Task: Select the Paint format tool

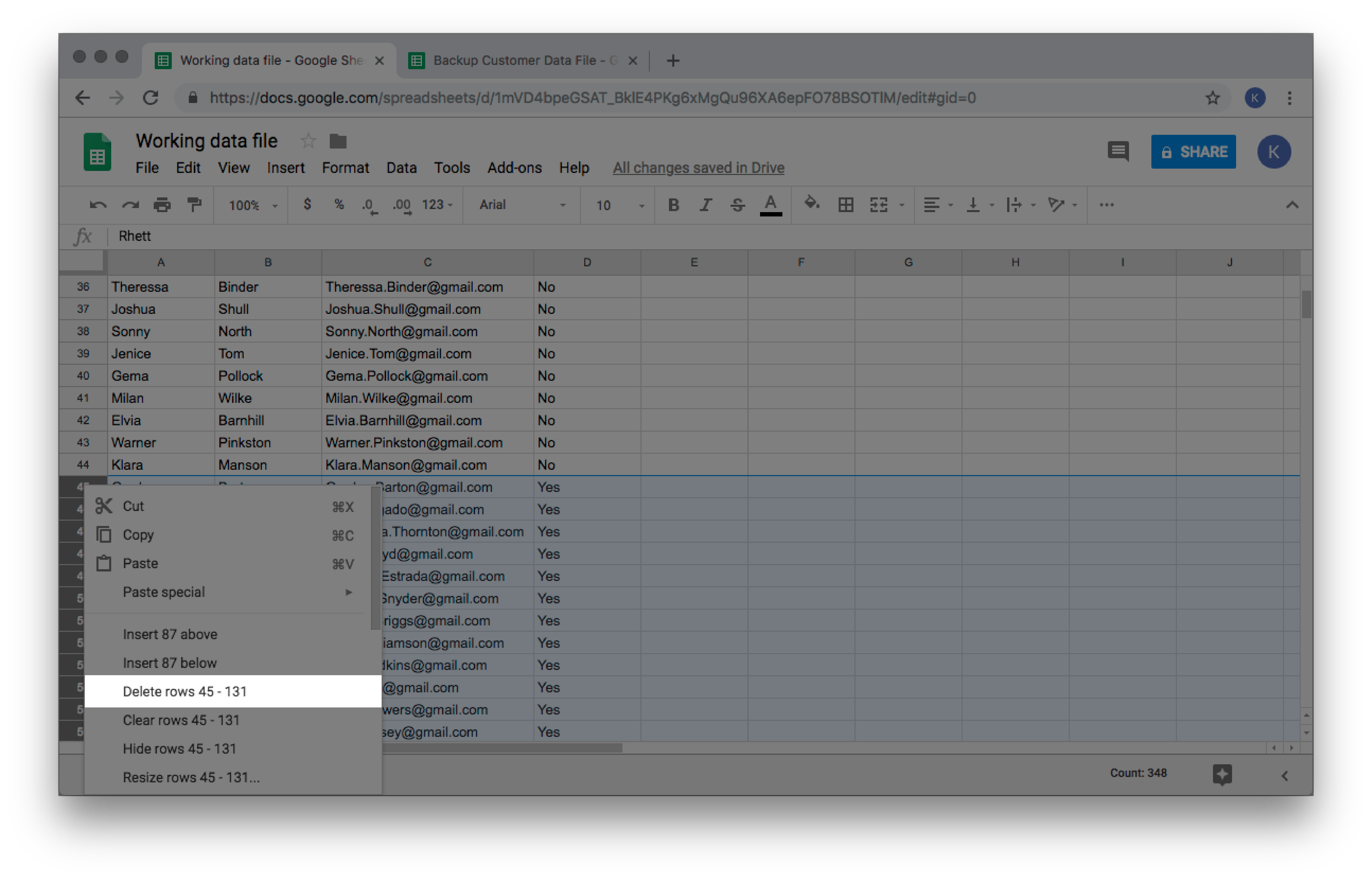Action: tap(194, 204)
